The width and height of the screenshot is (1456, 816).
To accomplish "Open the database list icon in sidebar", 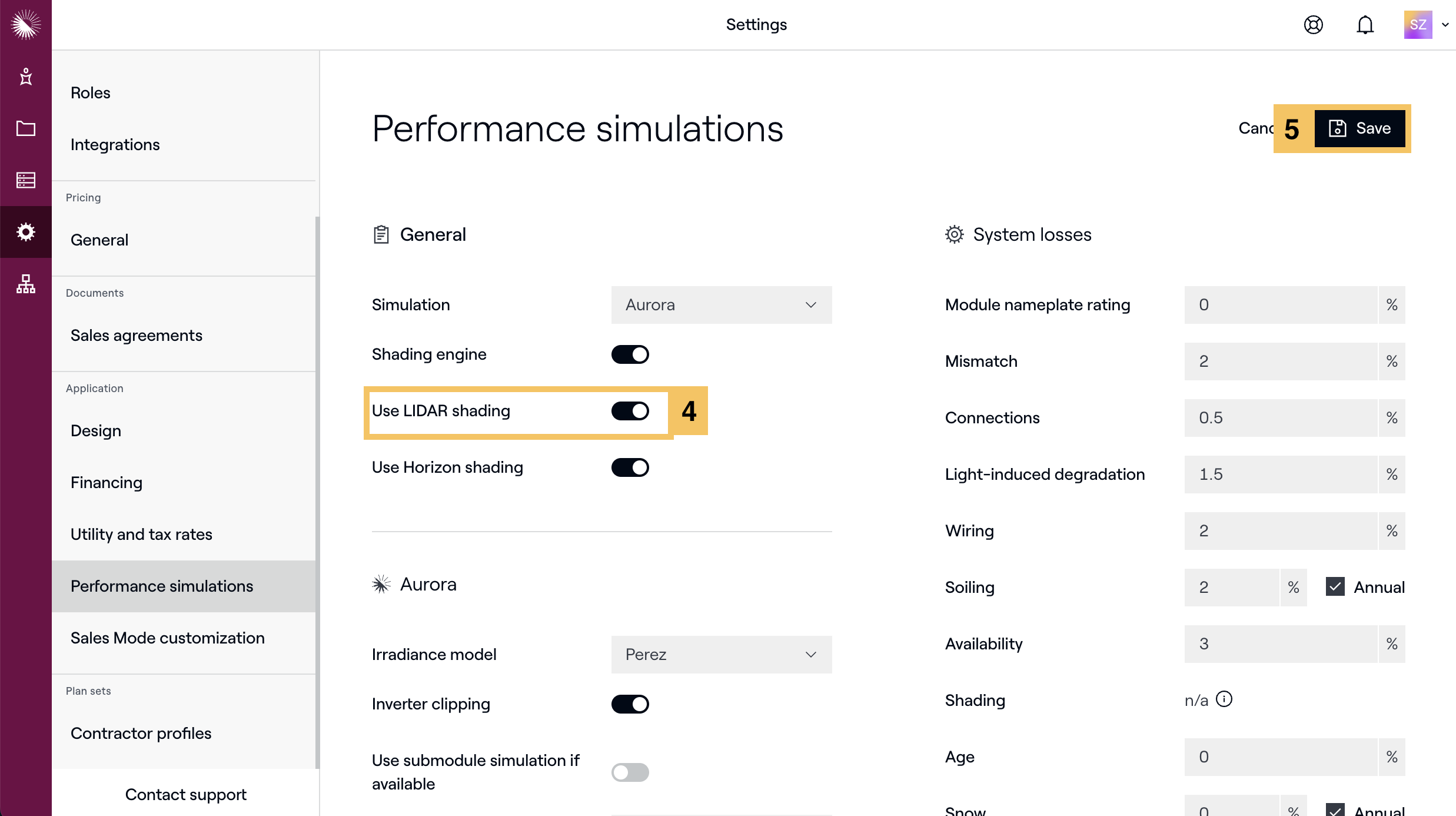I will [x=26, y=180].
